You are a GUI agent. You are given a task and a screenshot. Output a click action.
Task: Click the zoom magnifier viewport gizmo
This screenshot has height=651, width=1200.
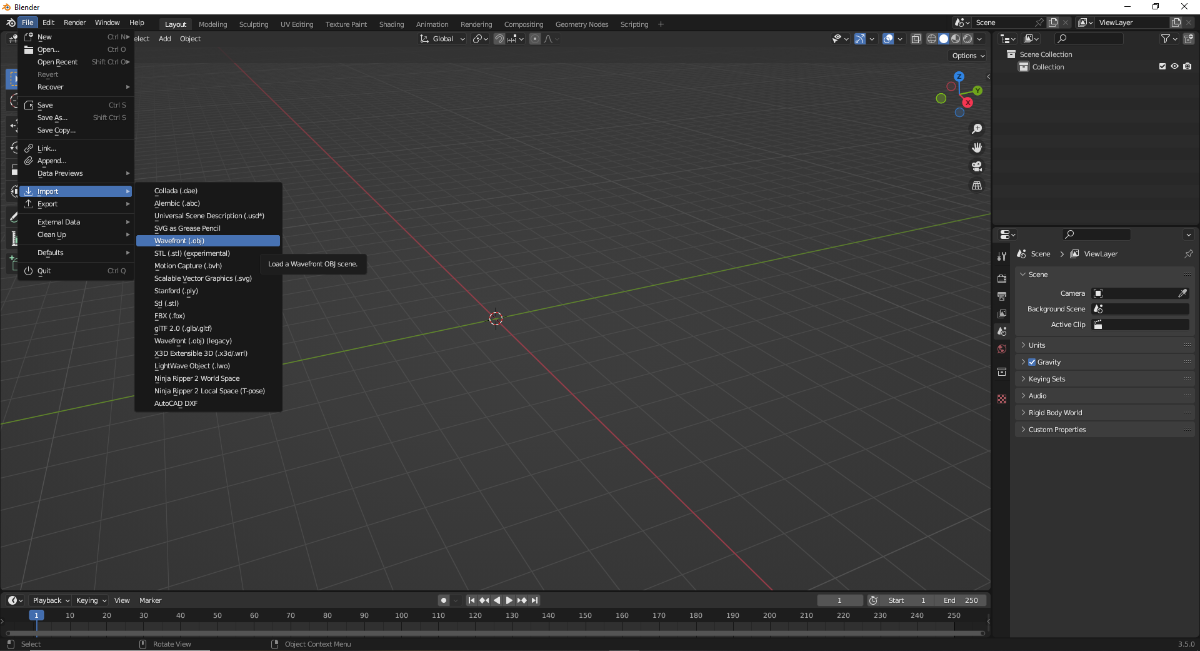coord(977,129)
